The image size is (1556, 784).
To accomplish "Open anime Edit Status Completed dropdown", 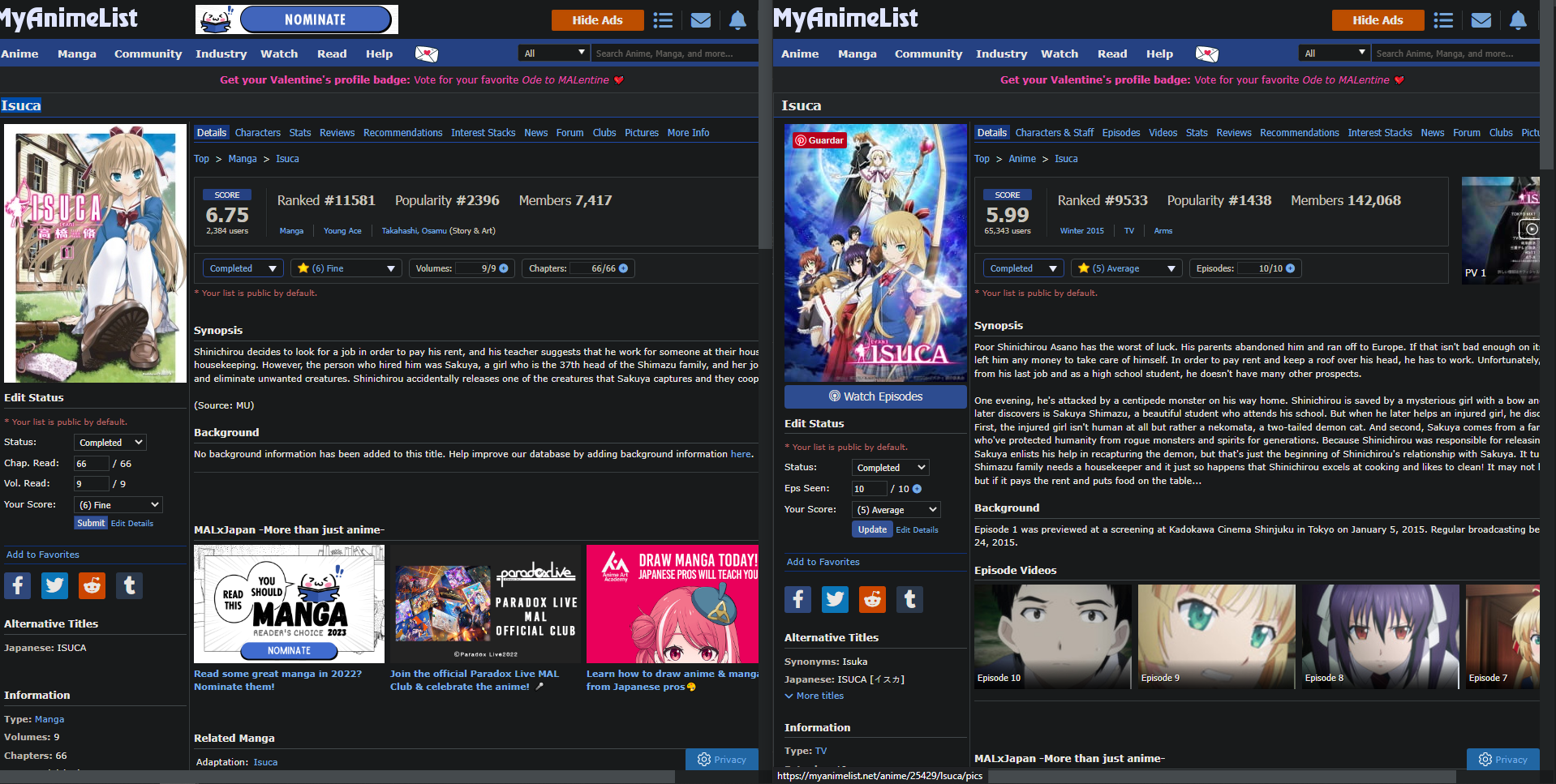I will point(891,468).
